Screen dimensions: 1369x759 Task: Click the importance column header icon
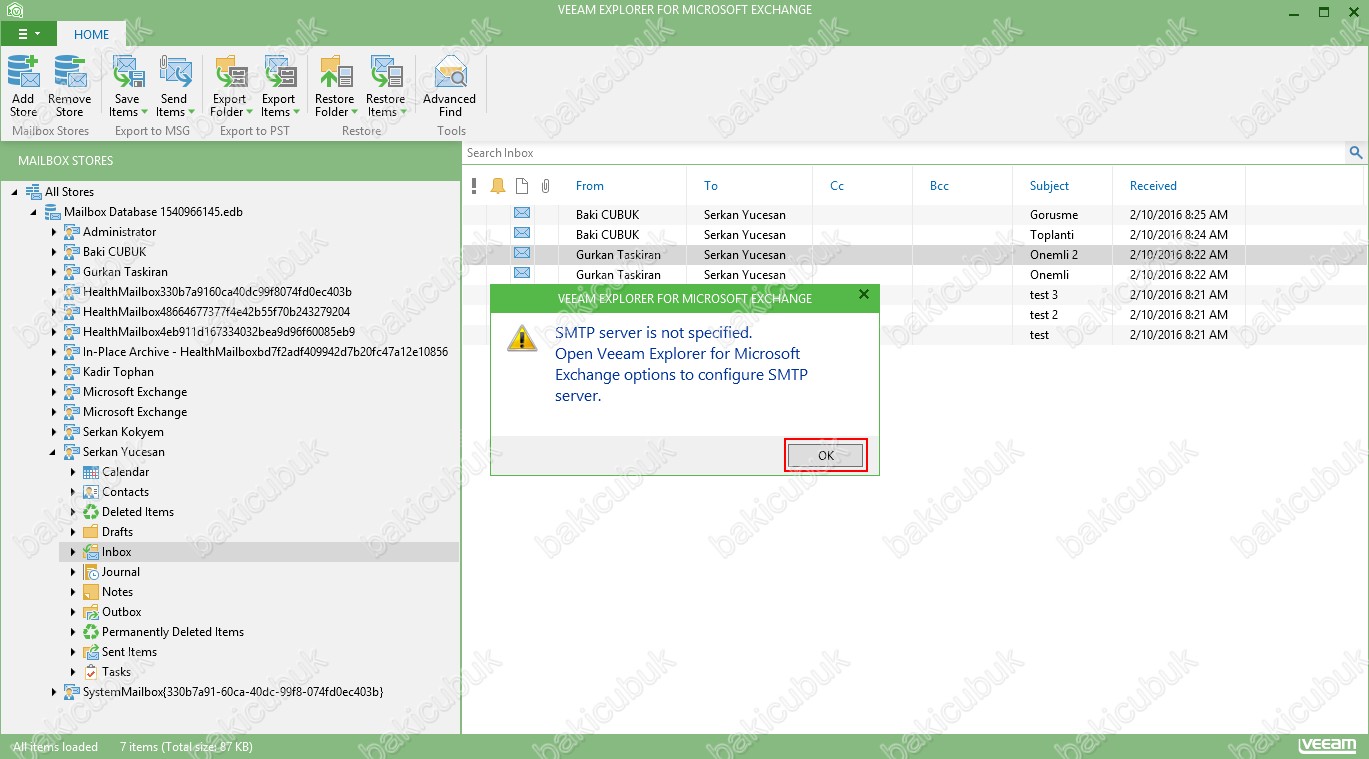click(x=474, y=186)
